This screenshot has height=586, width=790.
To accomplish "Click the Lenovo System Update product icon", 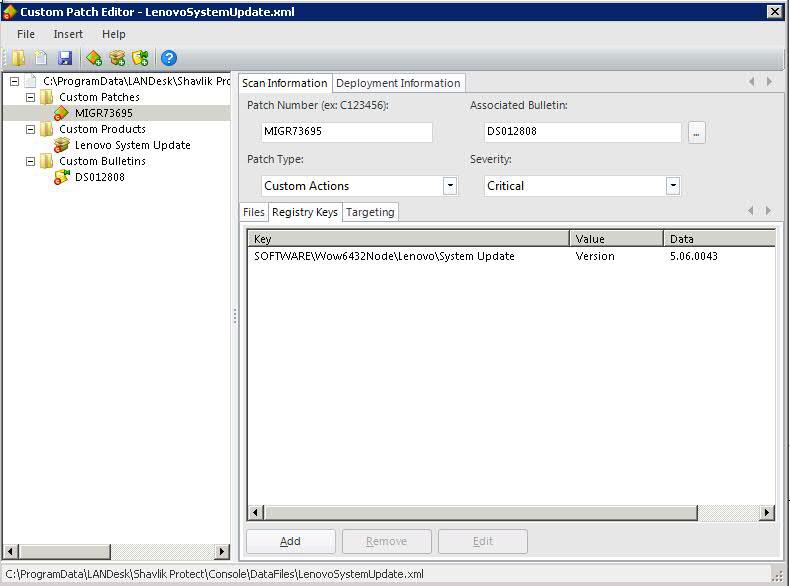I will click(61, 145).
